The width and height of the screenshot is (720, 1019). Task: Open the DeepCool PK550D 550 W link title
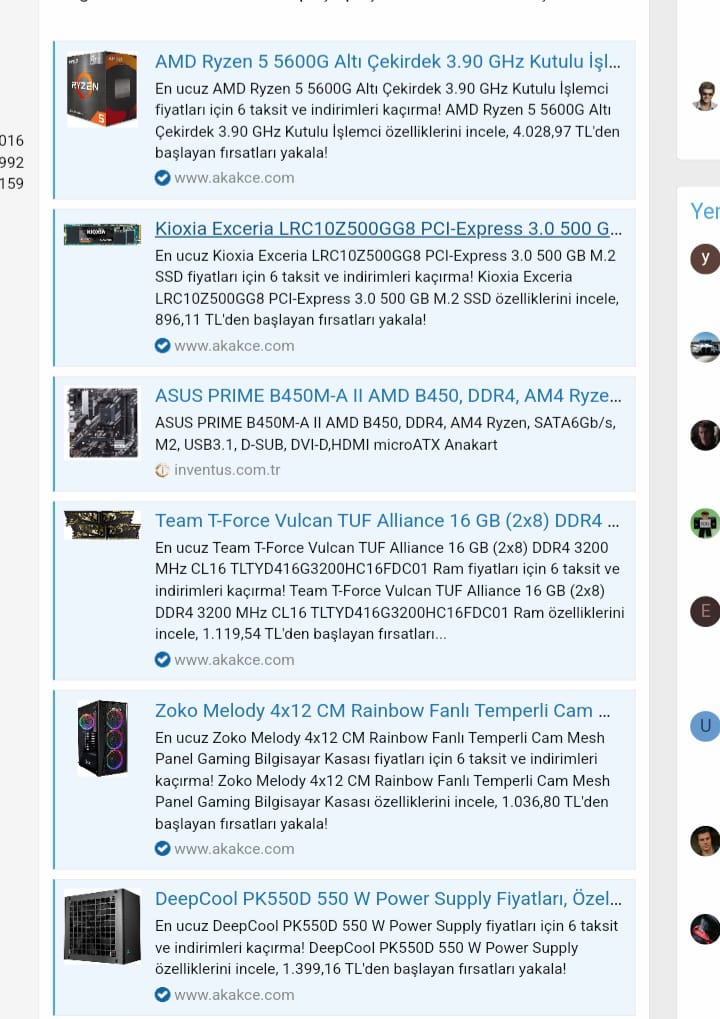click(x=388, y=899)
